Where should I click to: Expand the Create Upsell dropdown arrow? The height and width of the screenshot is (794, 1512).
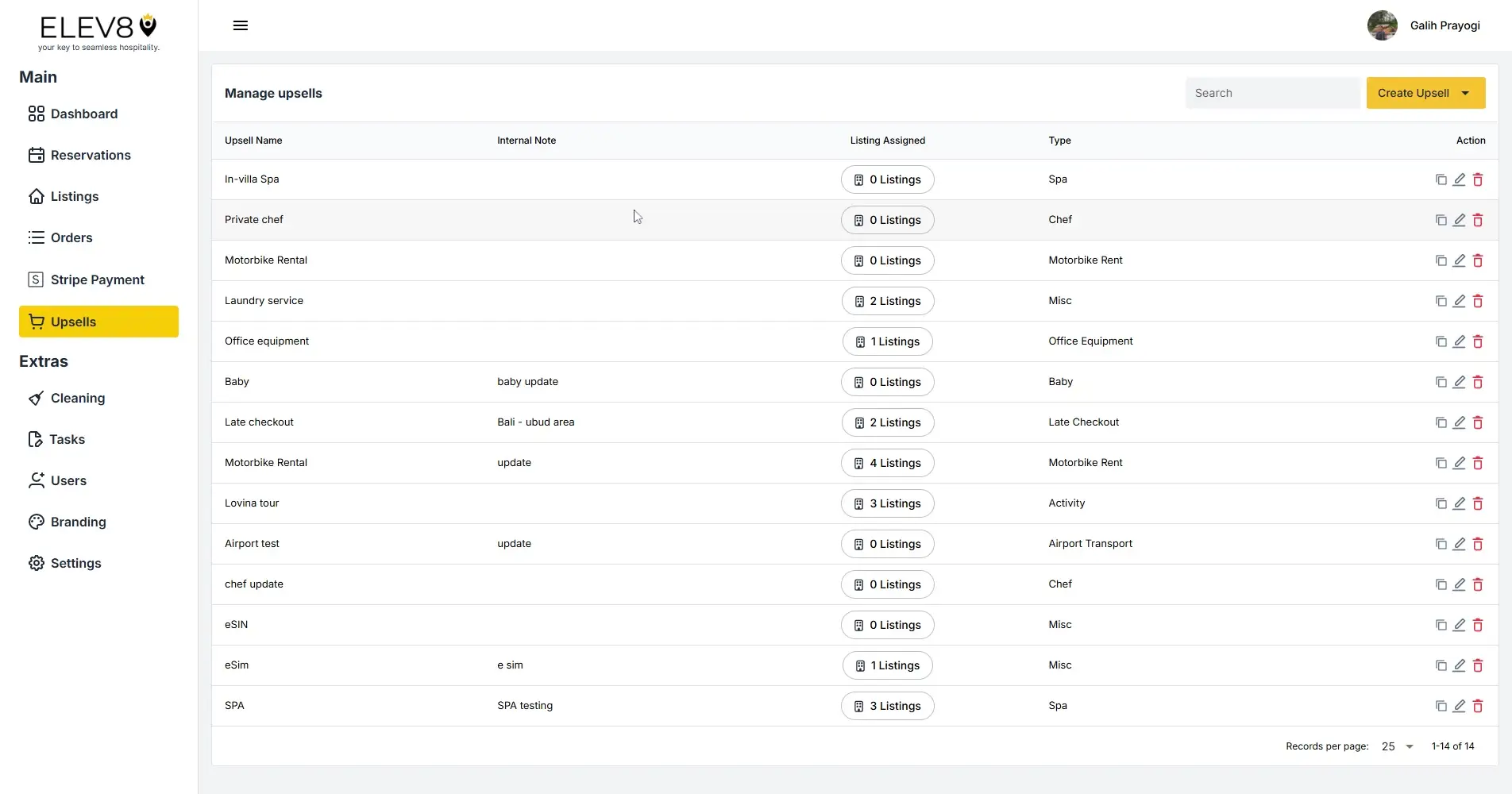click(1465, 93)
